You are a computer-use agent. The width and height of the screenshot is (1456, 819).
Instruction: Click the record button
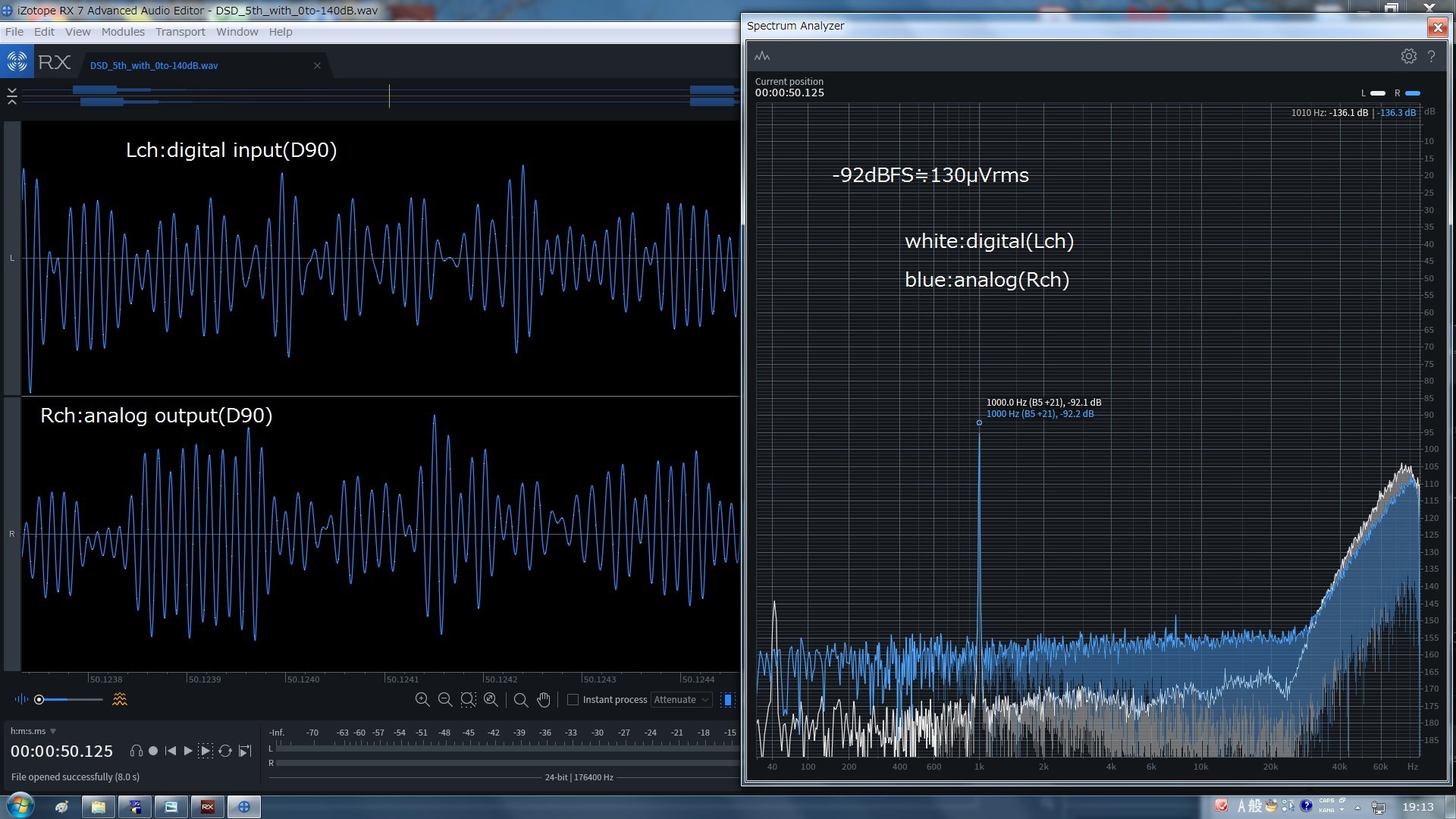(x=153, y=751)
